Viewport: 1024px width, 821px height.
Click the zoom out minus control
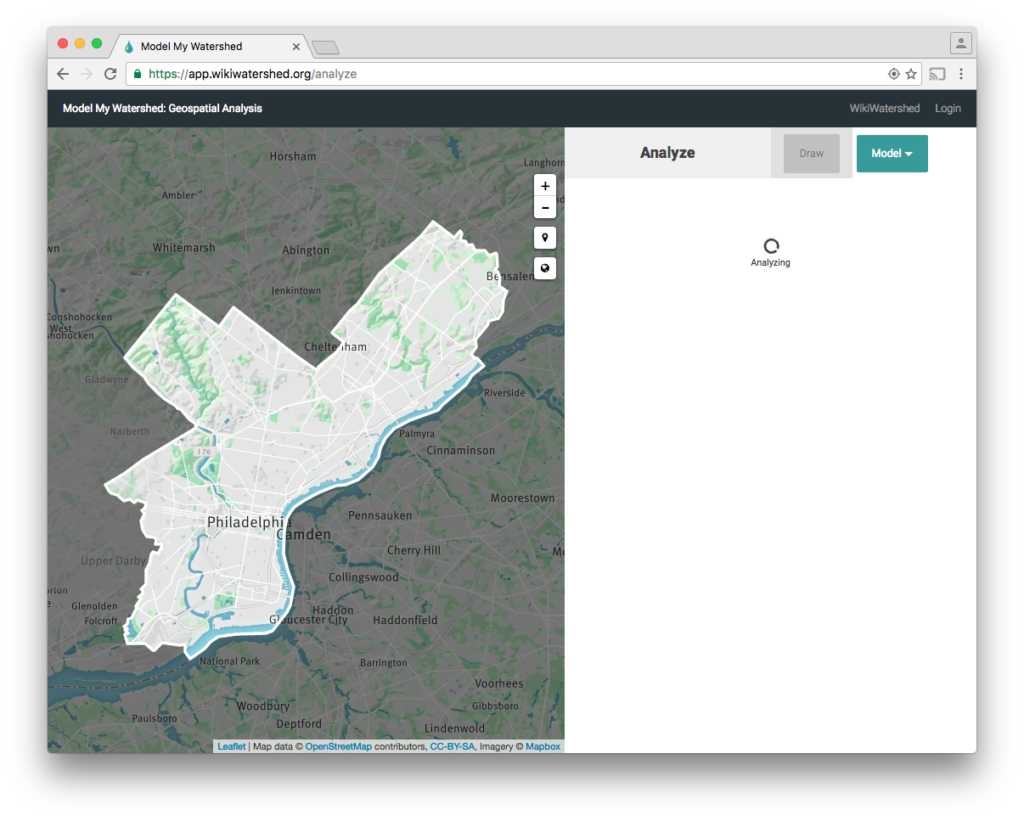545,207
